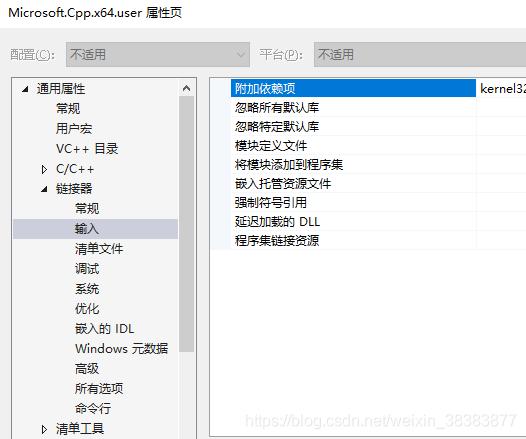Select 常规 under 链接器
This screenshot has width=526, height=439.
coord(87,209)
